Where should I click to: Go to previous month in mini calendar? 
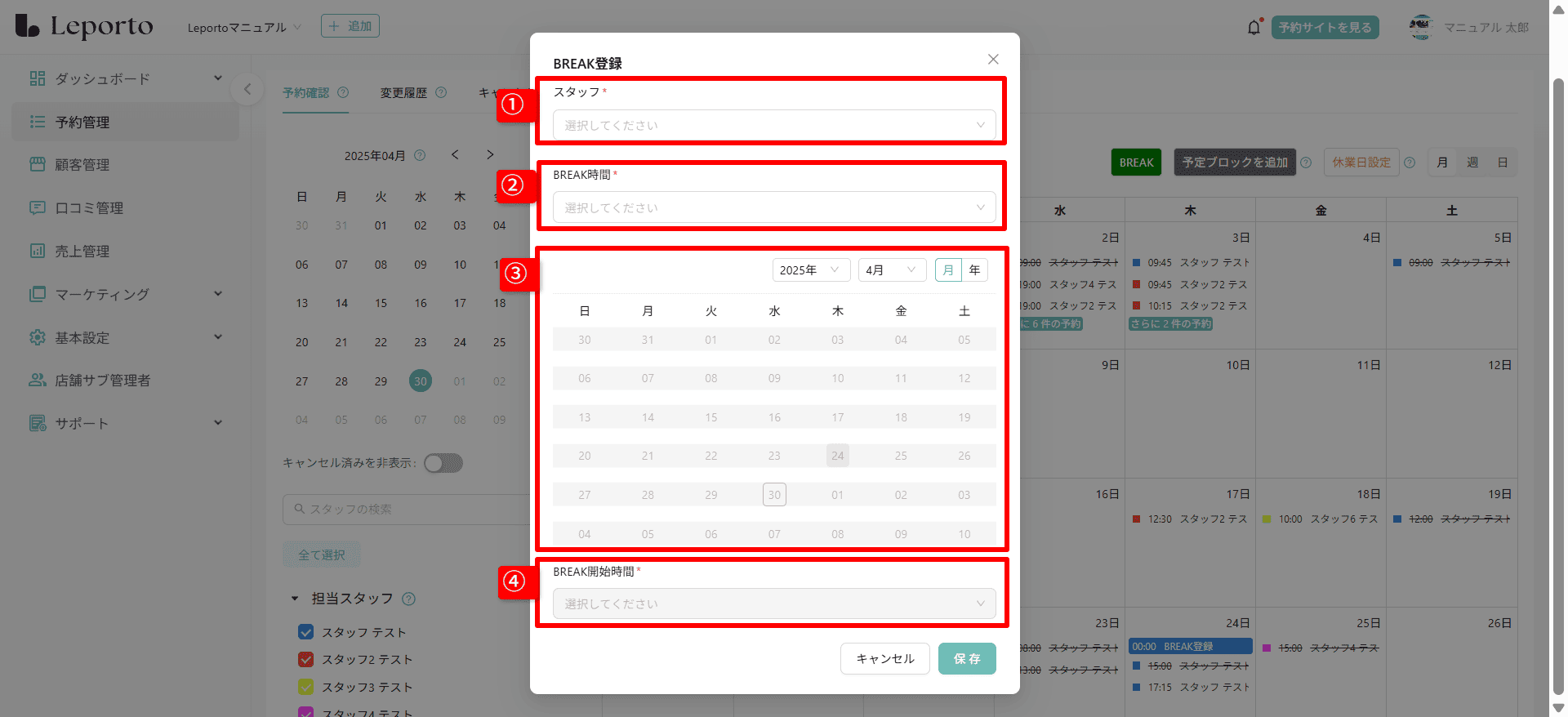455,154
